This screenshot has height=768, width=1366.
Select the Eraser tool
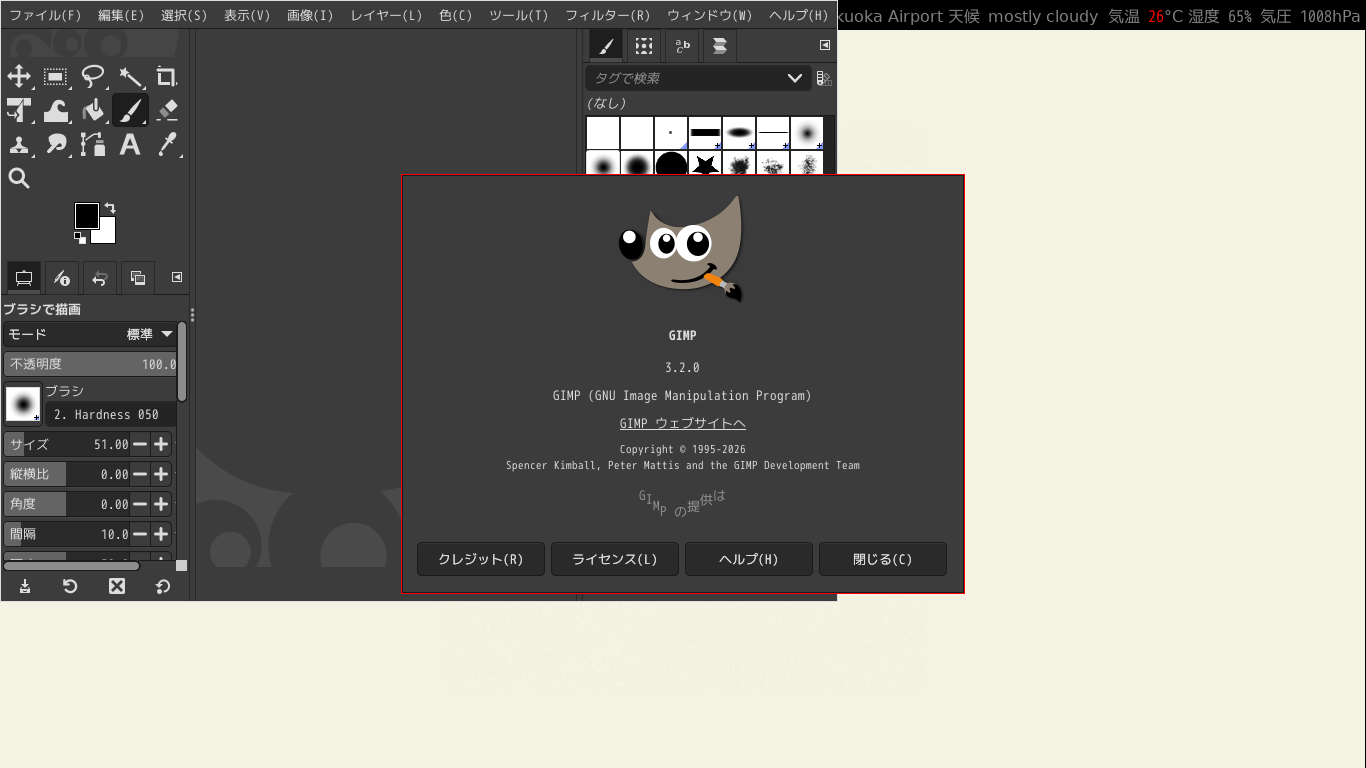click(x=167, y=110)
